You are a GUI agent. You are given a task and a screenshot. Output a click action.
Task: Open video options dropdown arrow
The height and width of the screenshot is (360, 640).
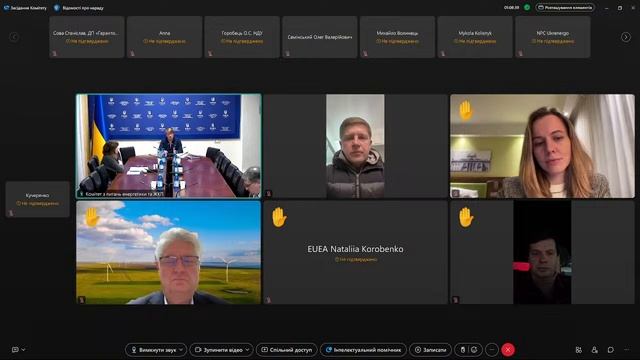[248, 350]
